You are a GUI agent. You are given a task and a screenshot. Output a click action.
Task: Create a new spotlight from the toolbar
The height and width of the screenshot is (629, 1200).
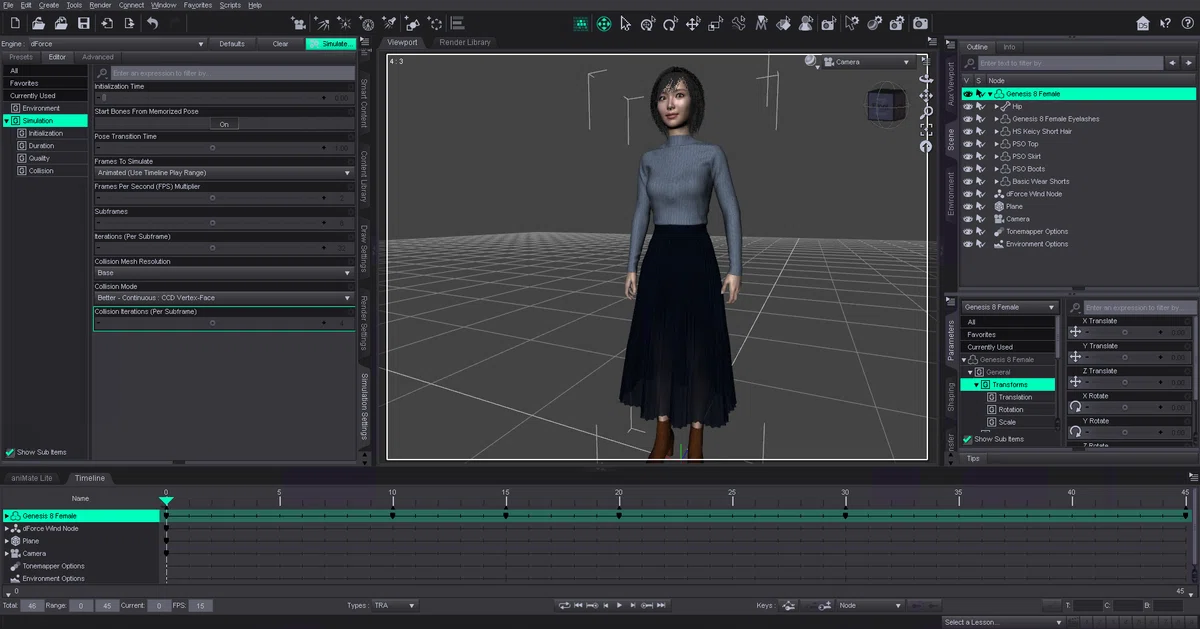click(x=389, y=23)
